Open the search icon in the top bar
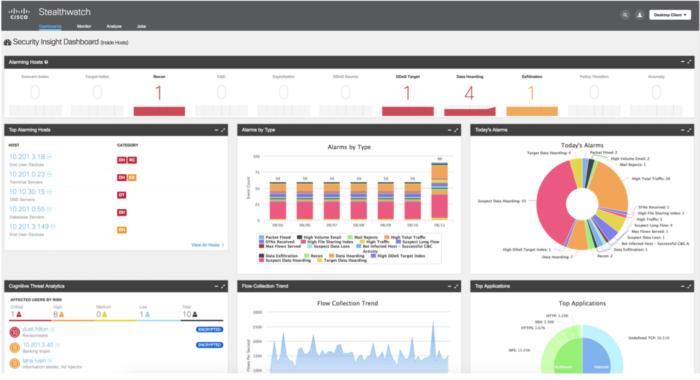 click(625, 15)
